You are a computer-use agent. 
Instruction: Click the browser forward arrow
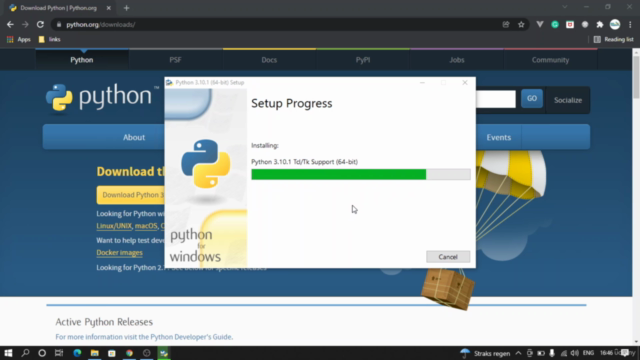click(x=25, y=25)
